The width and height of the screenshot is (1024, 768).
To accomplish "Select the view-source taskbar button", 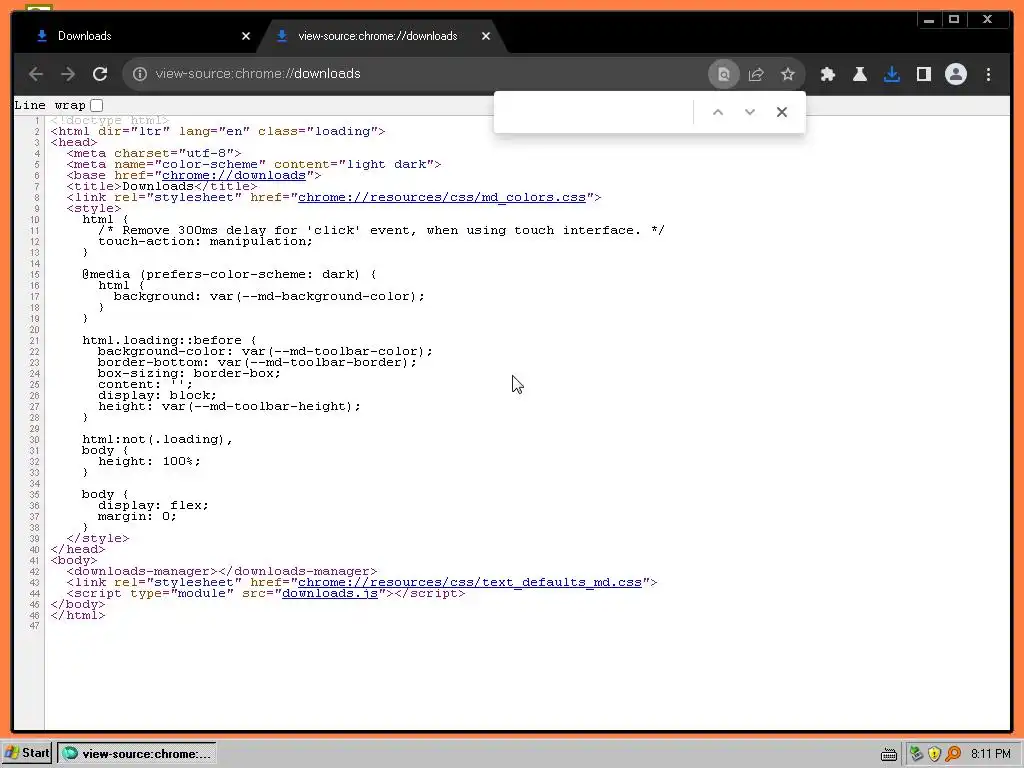I will pos(136,753).
